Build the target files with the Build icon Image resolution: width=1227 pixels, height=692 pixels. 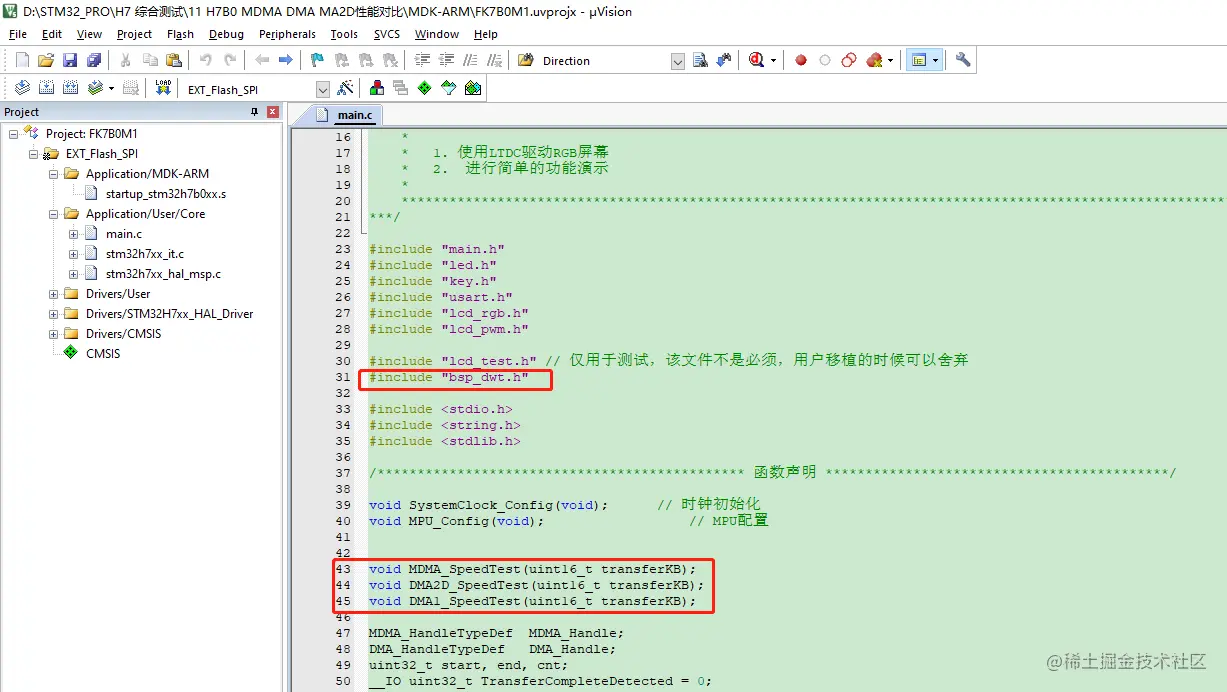click(46, 88)
